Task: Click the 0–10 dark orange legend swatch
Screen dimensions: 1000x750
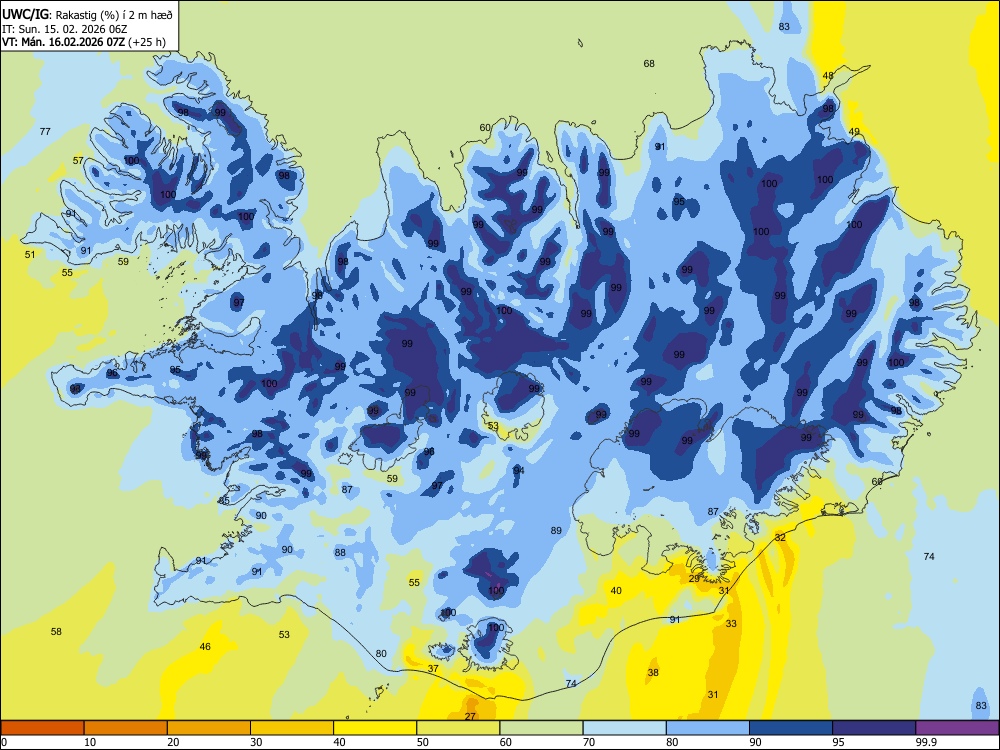Action: point(42,728)
